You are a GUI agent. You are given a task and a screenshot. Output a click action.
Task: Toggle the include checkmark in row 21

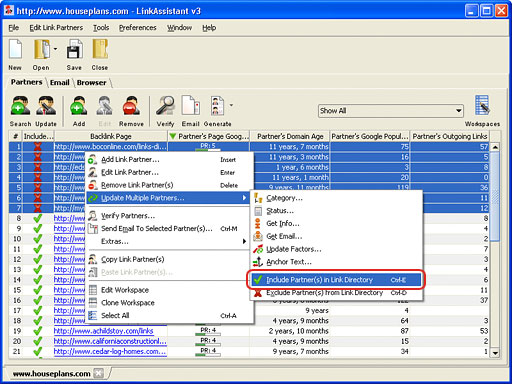click(x=38, y=351)
